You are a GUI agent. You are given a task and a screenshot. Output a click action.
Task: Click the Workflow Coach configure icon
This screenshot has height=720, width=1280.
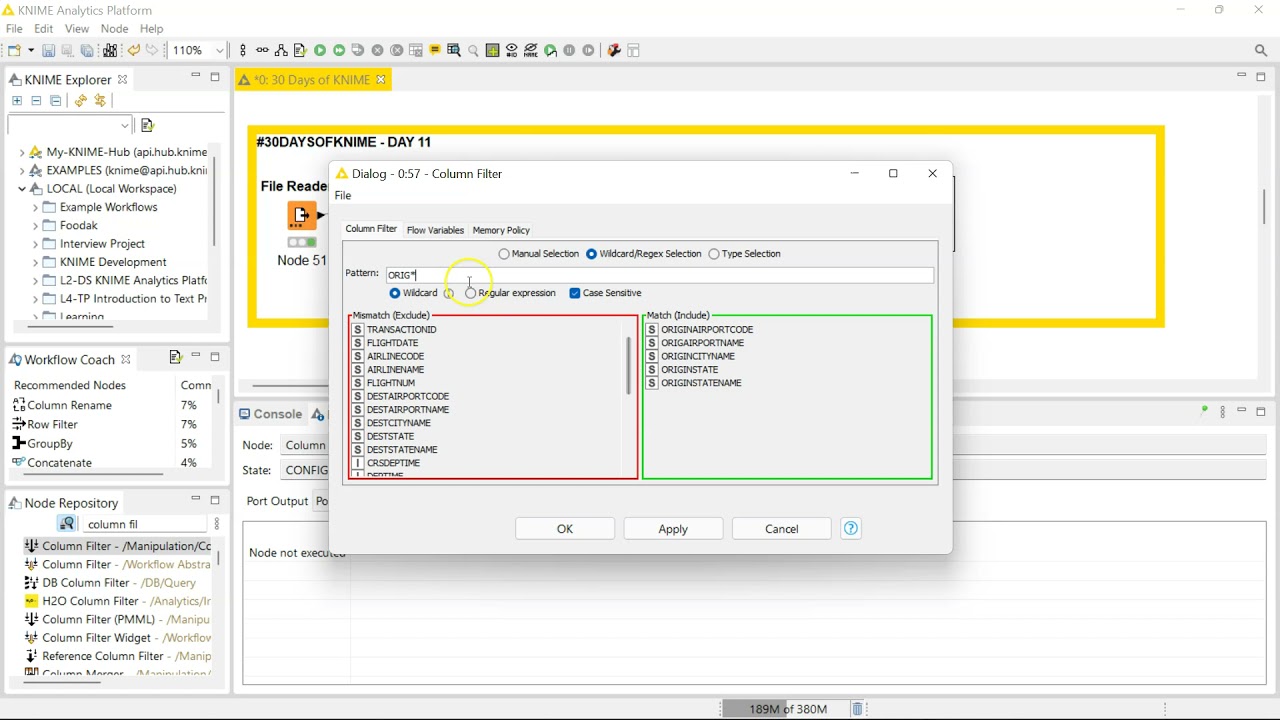pyautogui.click(x=175, y=357)
